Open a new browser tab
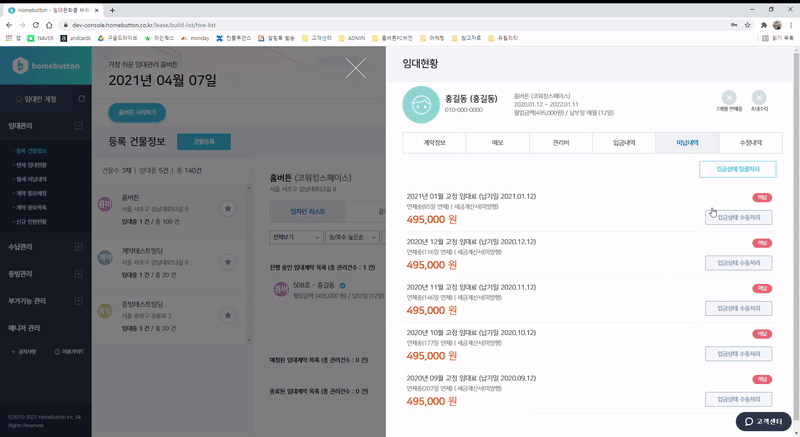The height and width of the screenshot is (437, 800). 112,10
